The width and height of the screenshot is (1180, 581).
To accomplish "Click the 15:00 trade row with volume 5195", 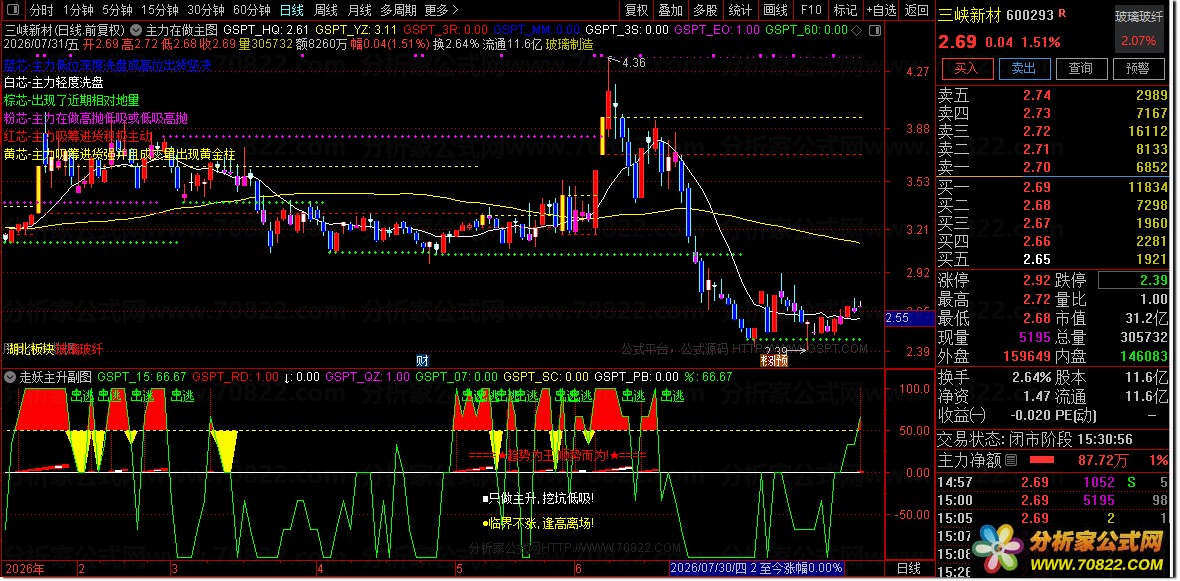I will click(x=1052, y=500).
